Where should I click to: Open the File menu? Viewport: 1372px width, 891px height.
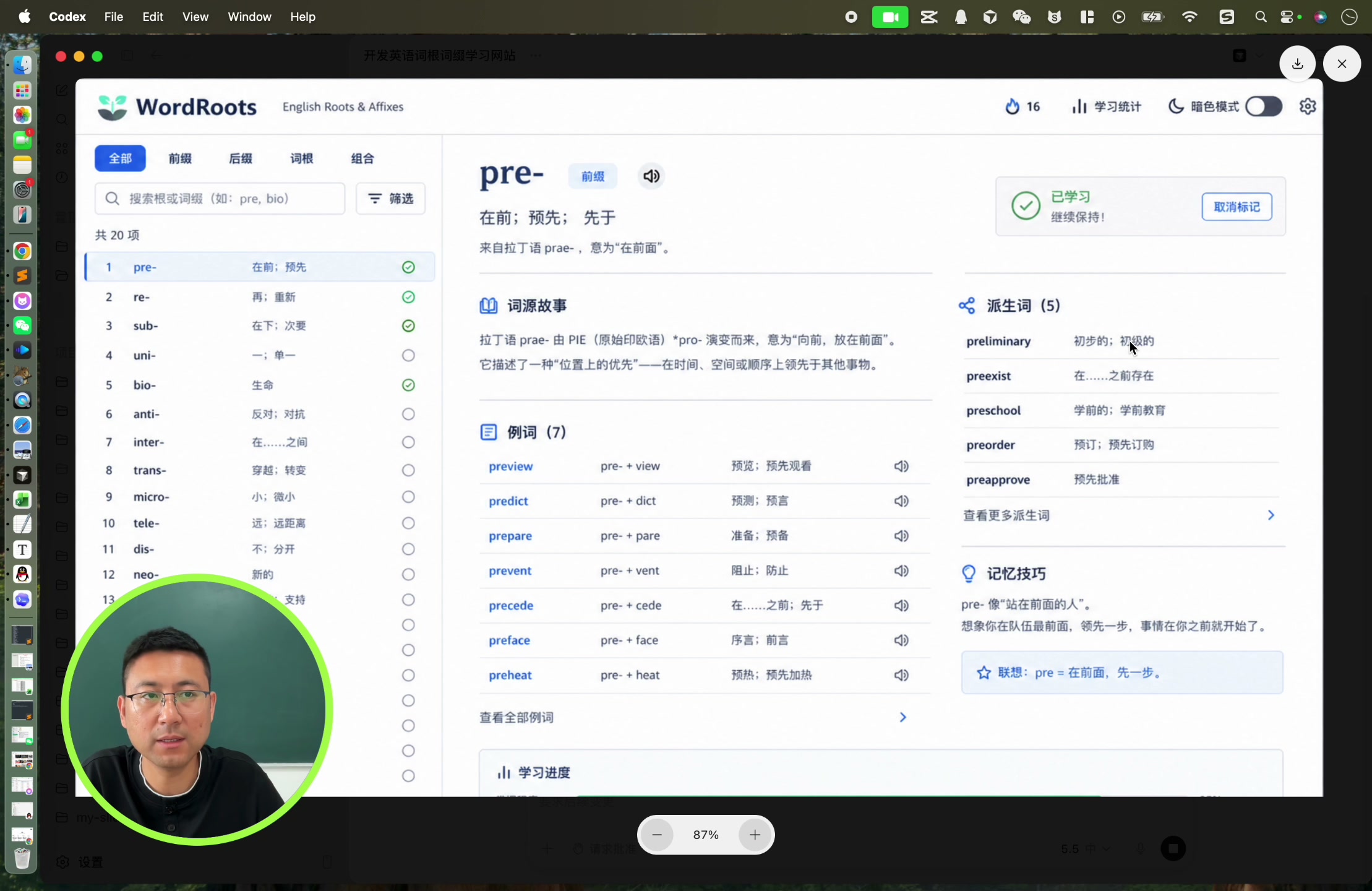pyautogui.click(x=114, y=17)
